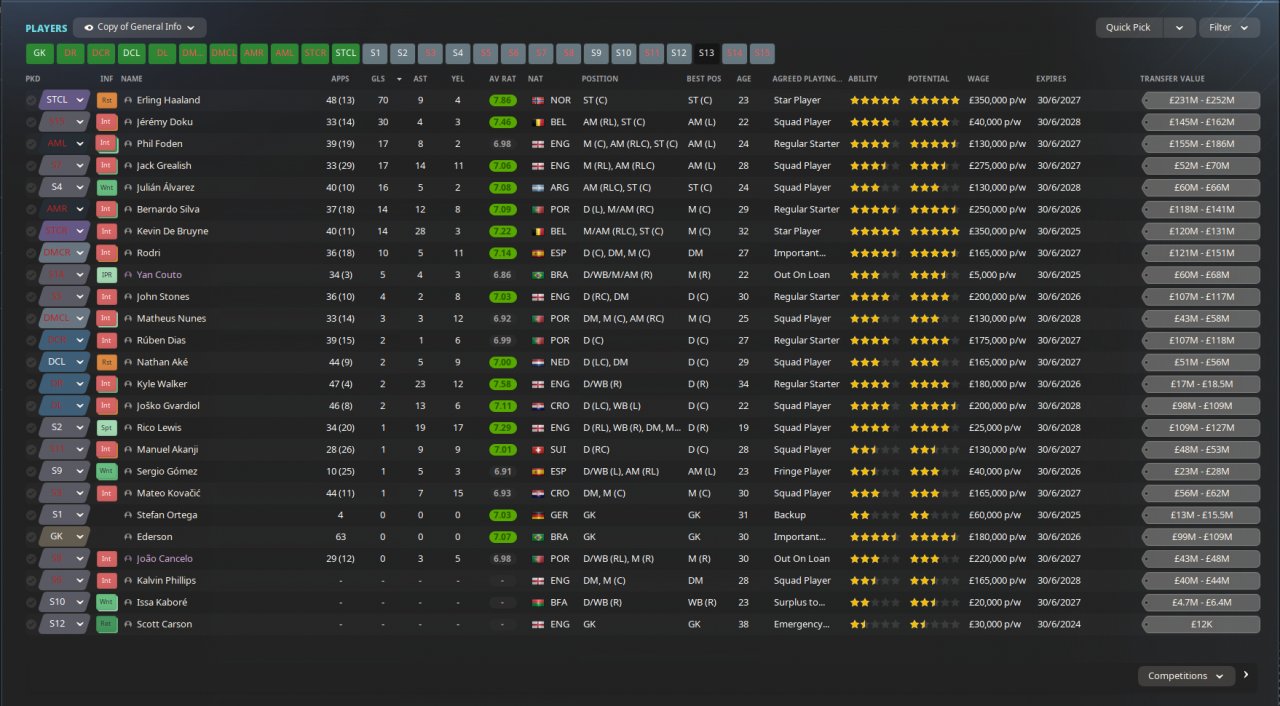The height and width of the screenshot is (706, 1280).
Task: Click the person icon next to Jack Grealish
Action: click(128, 166)
